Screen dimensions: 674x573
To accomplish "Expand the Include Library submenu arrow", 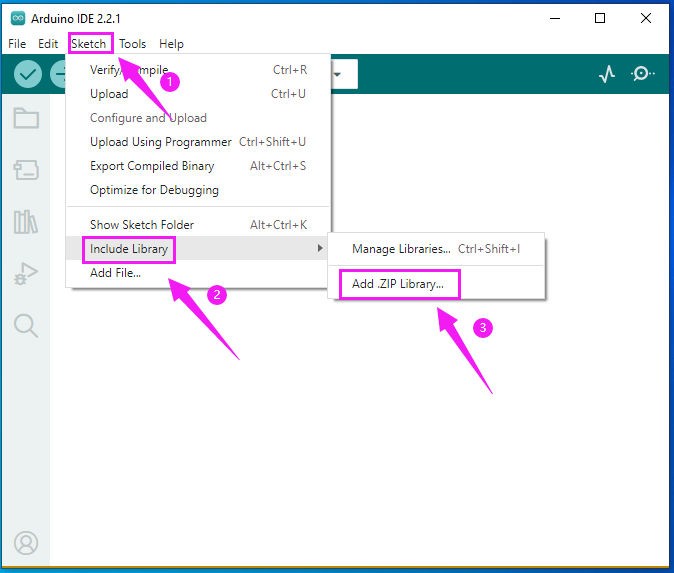I will [x=320, y=248].
